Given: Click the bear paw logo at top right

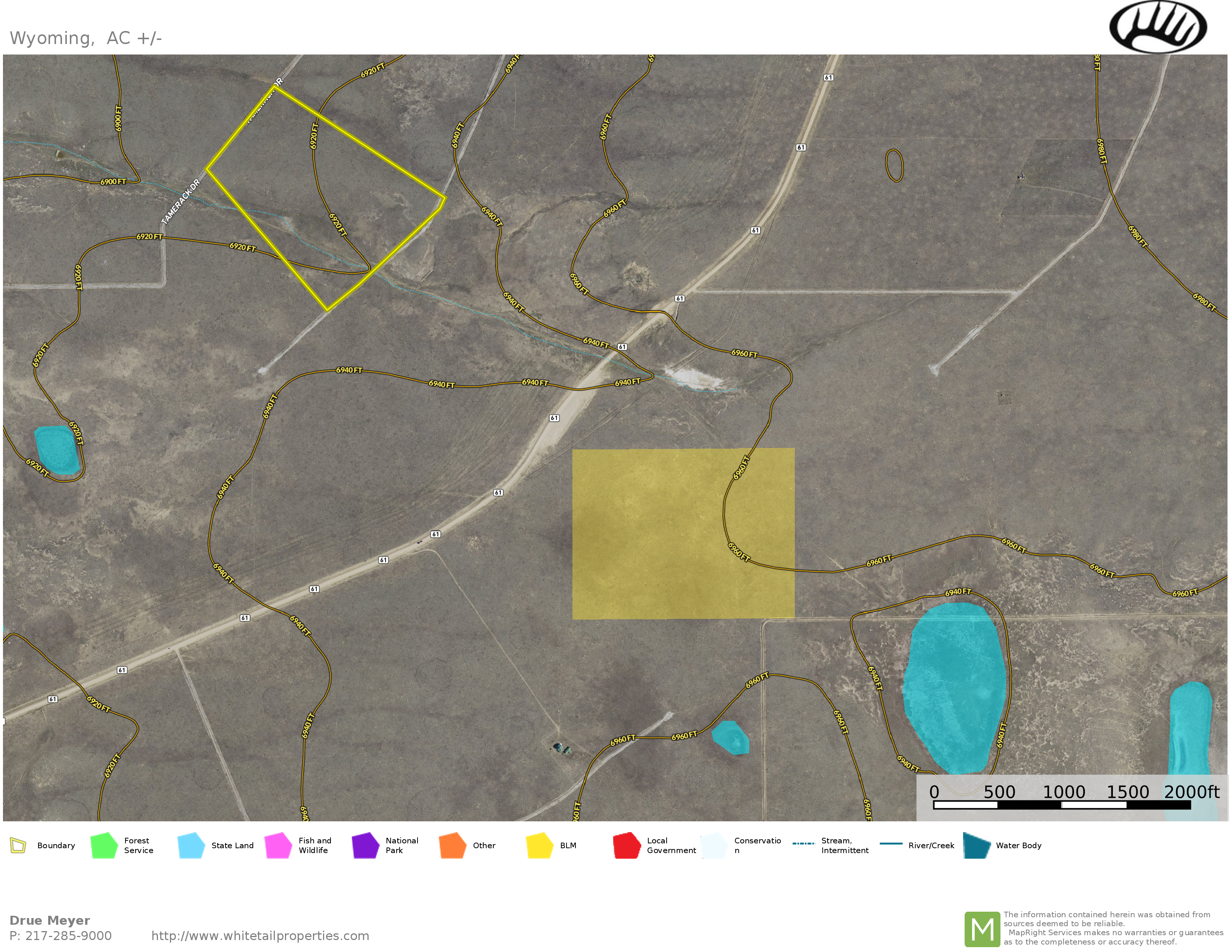Looking at the screenshot, I should click(1158, 27).
